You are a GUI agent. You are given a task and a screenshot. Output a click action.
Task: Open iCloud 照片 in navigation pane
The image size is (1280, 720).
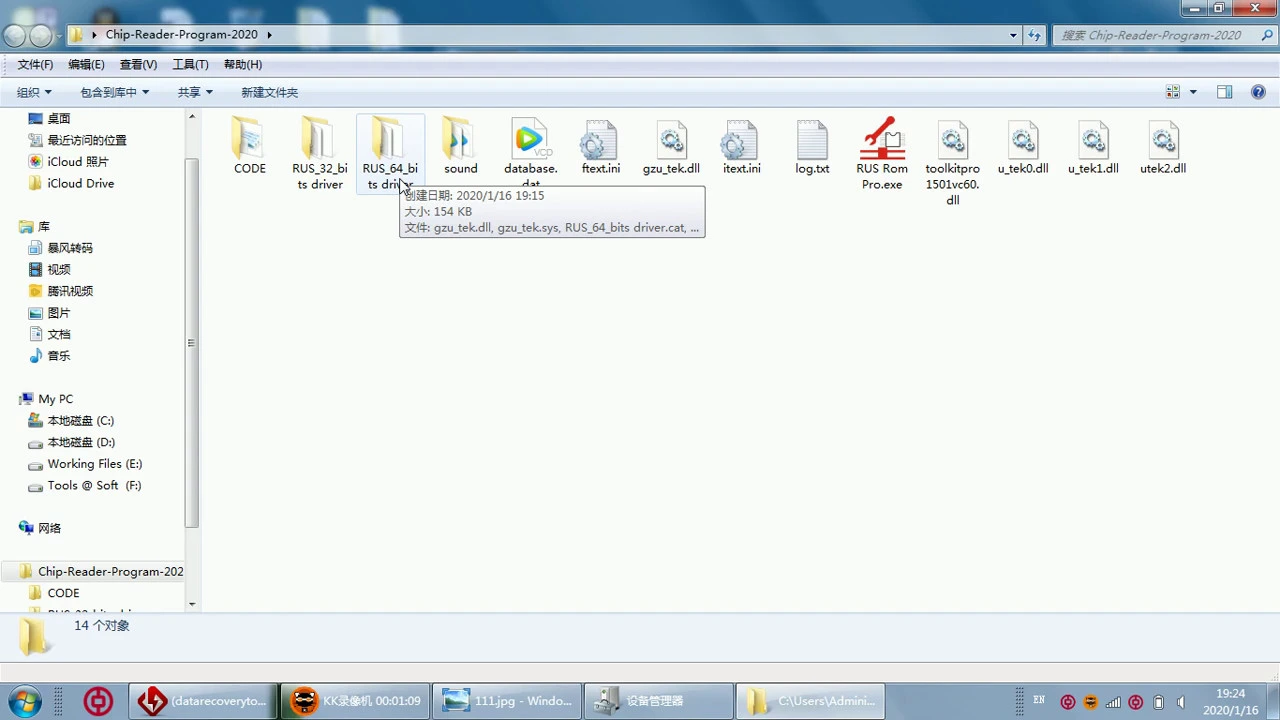pos(77,161)
